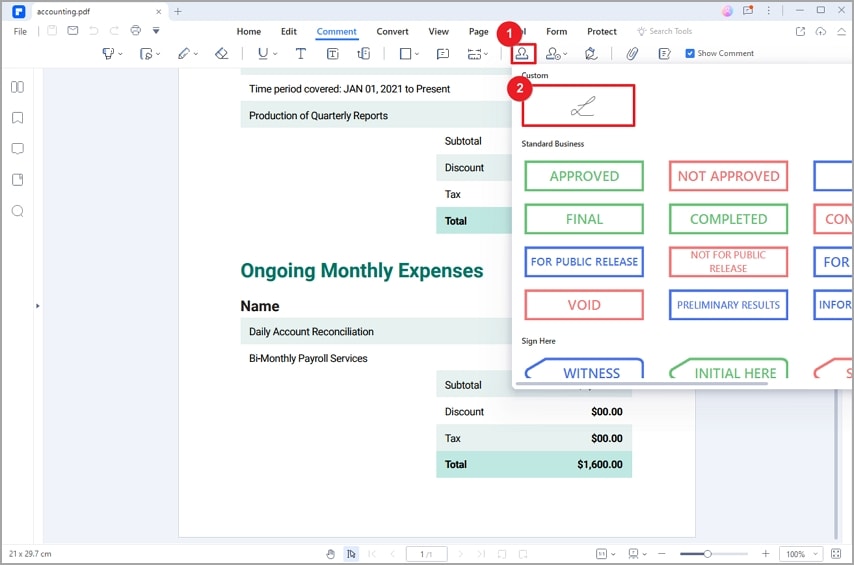Click the zoom slider handle
Viewport: 854px width, 565px height.
707,554
